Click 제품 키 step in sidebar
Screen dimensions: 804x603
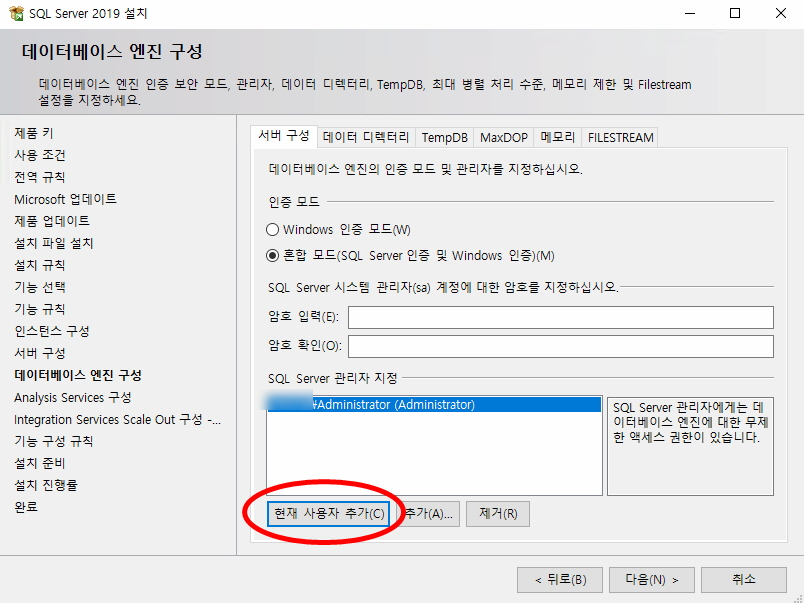pos(34,133)
